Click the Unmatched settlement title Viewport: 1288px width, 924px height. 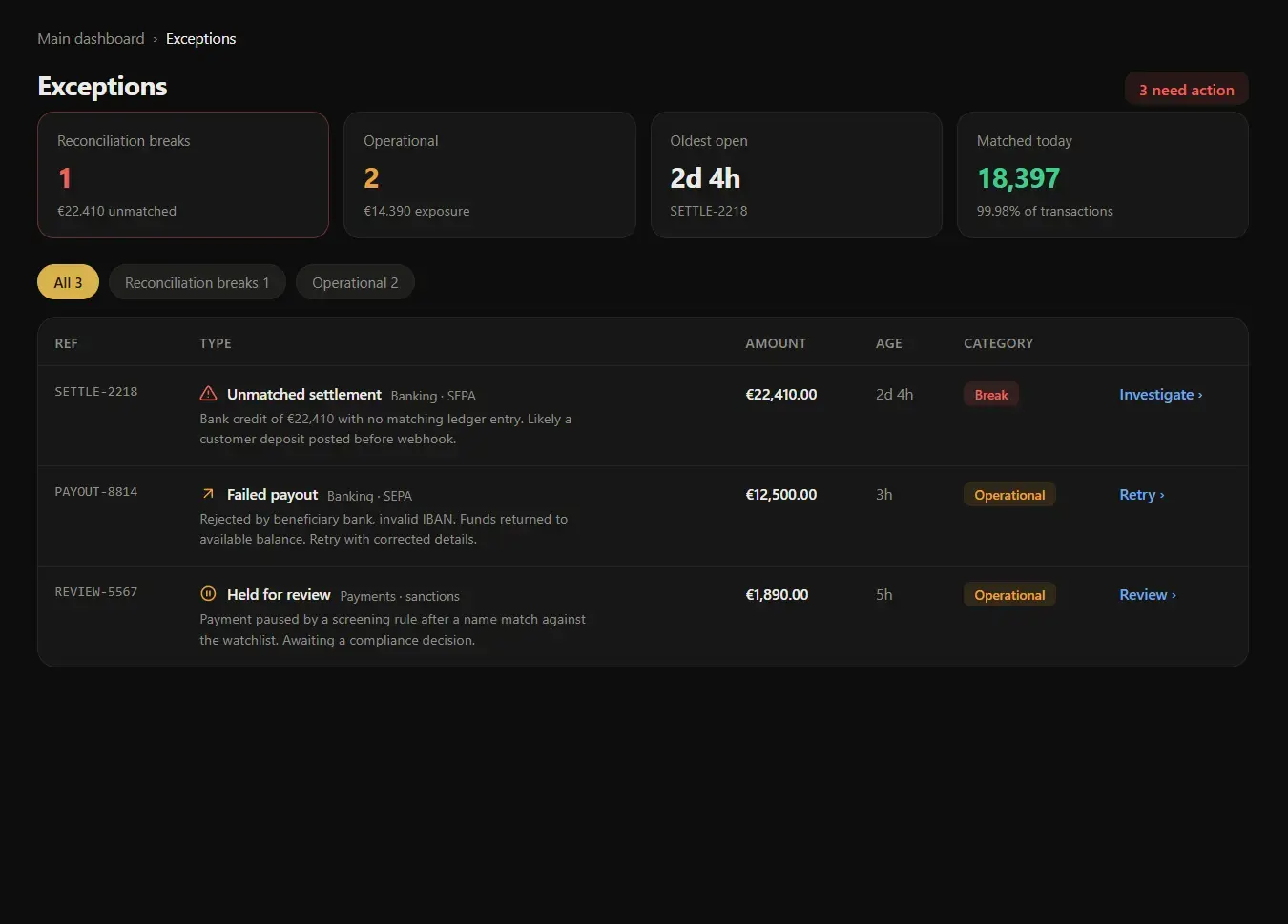click(x=304, y=395)
